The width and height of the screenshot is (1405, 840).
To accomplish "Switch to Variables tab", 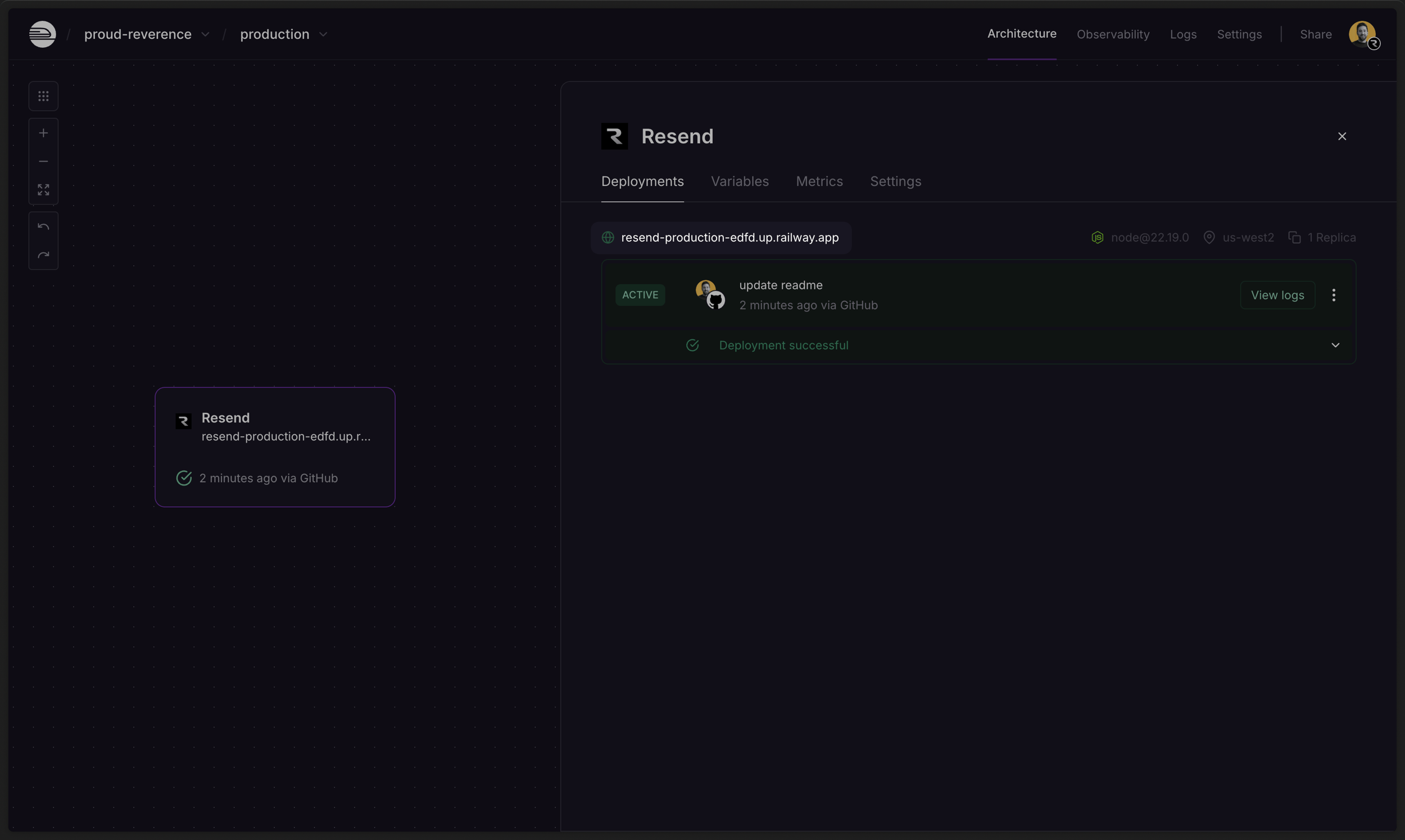I will 739,181.
